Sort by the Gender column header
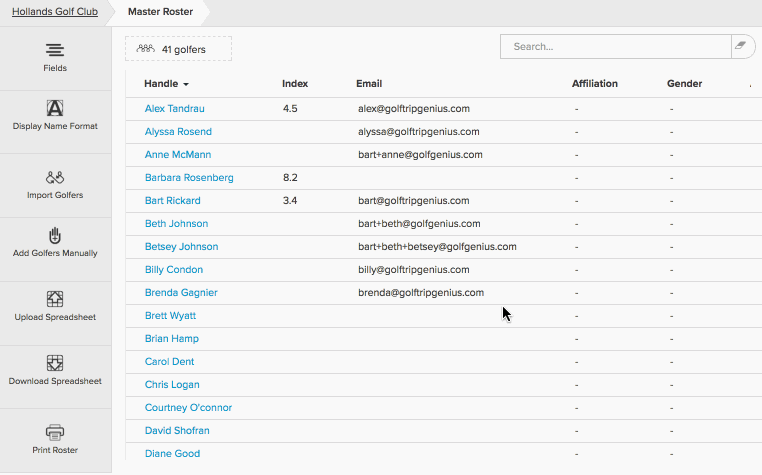Viewport: 762px width, 475px height. 684,84
